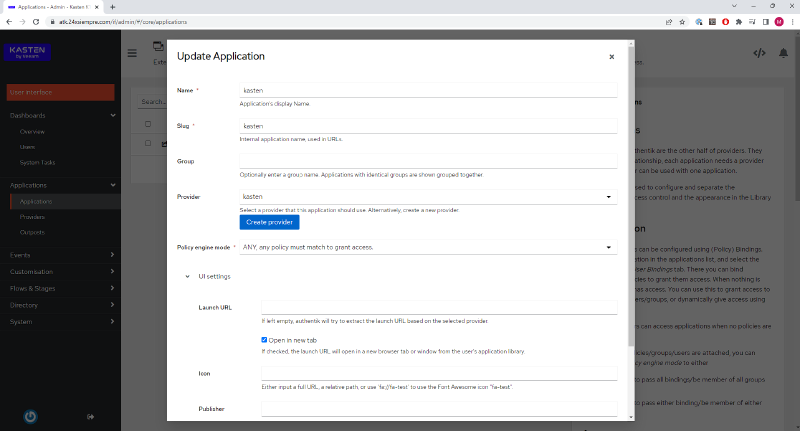Open the Policy engine mode dropdown
This screenshot has height=431, width=800.
point(428,247)
